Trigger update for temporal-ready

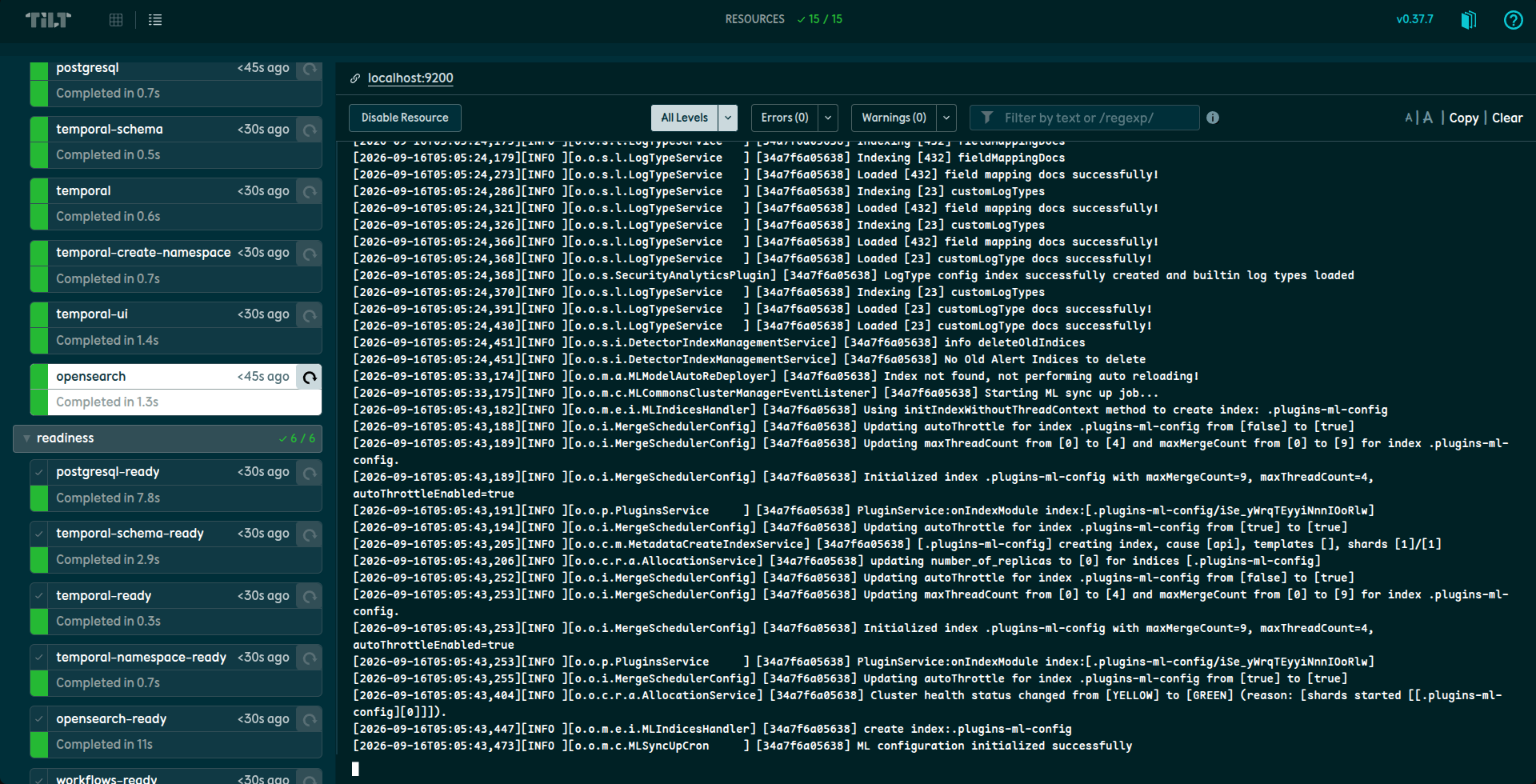pos(310,596)
